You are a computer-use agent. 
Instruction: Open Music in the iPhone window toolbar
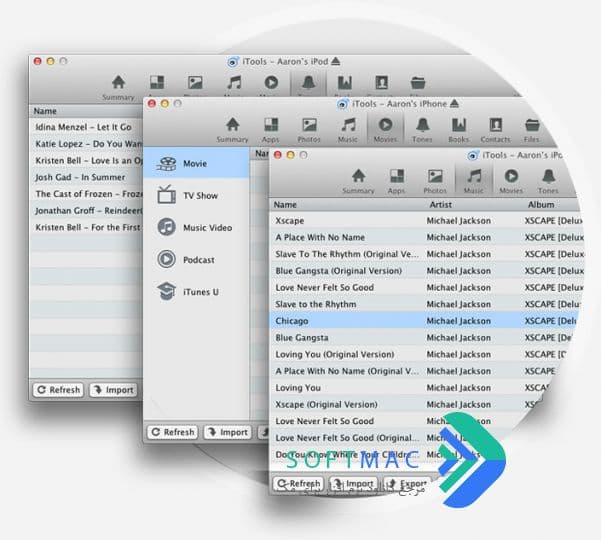tap(348, 130)
